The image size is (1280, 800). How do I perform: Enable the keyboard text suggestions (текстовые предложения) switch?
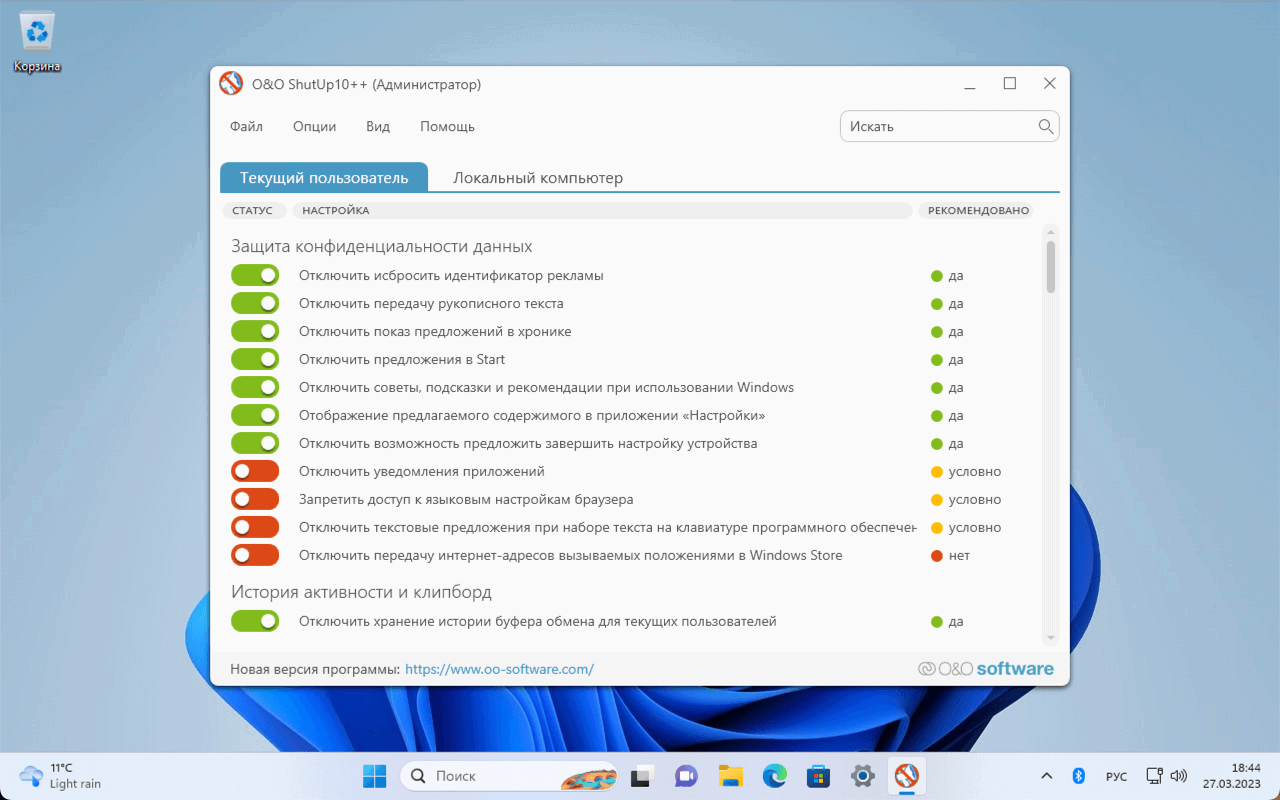[255, 527]
